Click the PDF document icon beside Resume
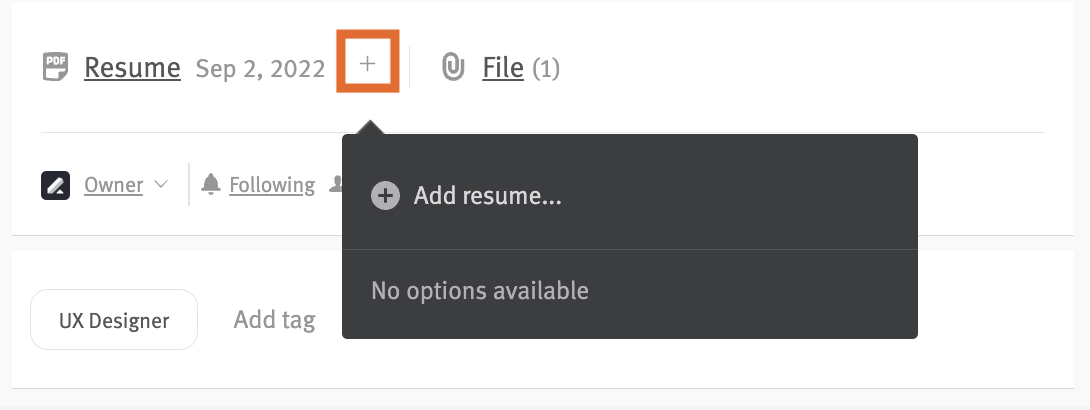 (x=56, y=67)
